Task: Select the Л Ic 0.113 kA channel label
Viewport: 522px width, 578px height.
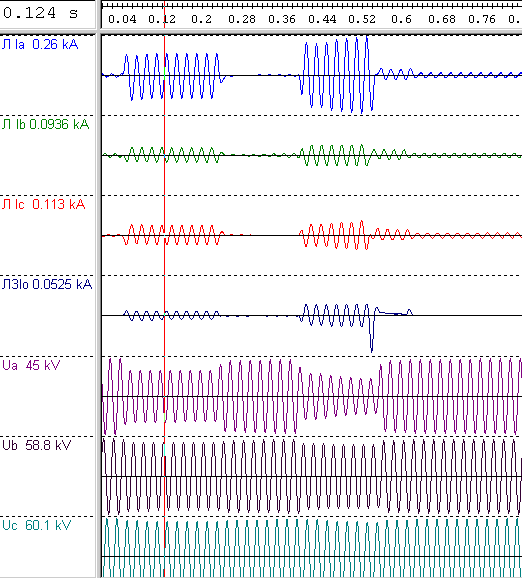Action: [44, 204]
